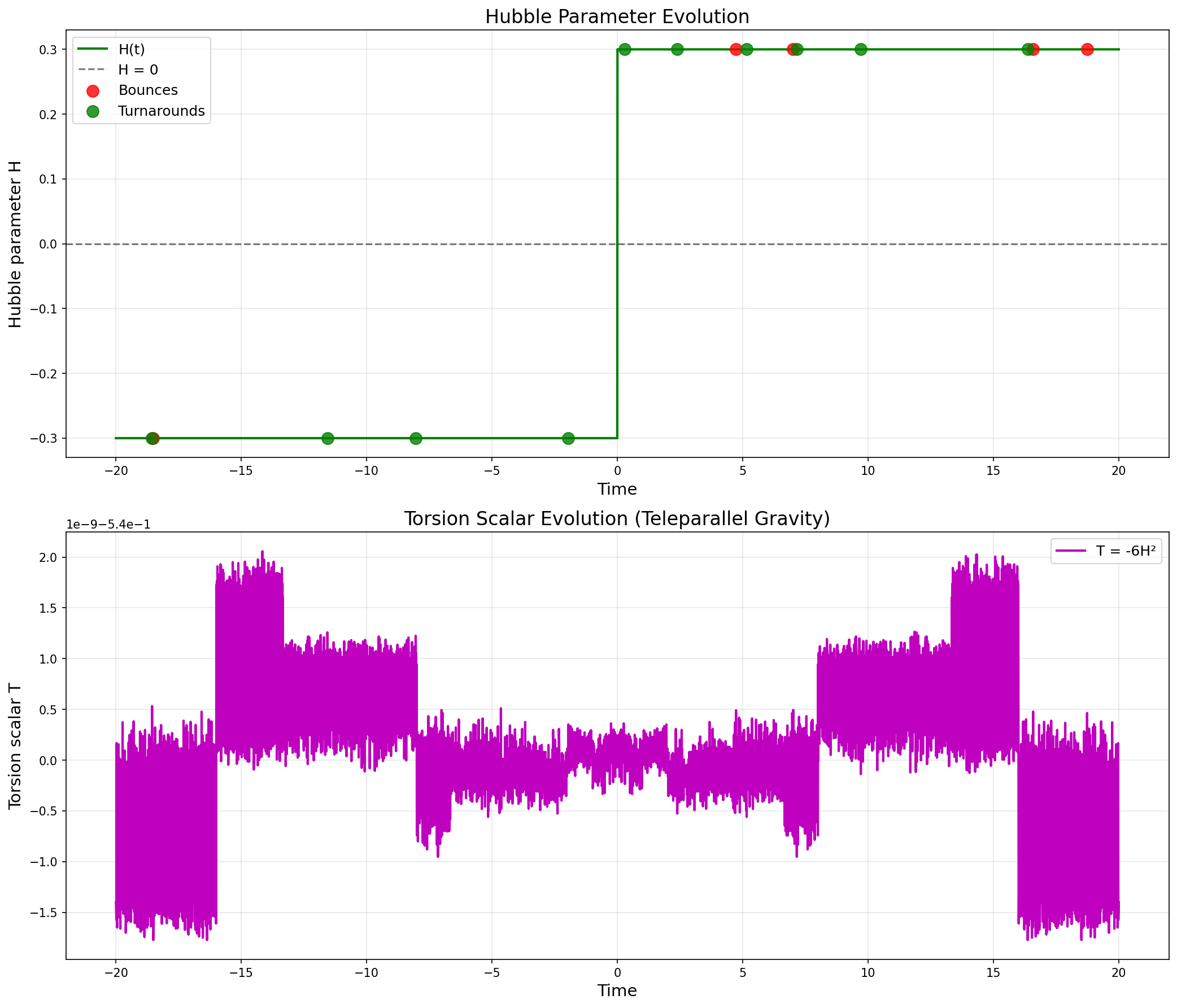Click the Bounces legend text

(148, 91)
